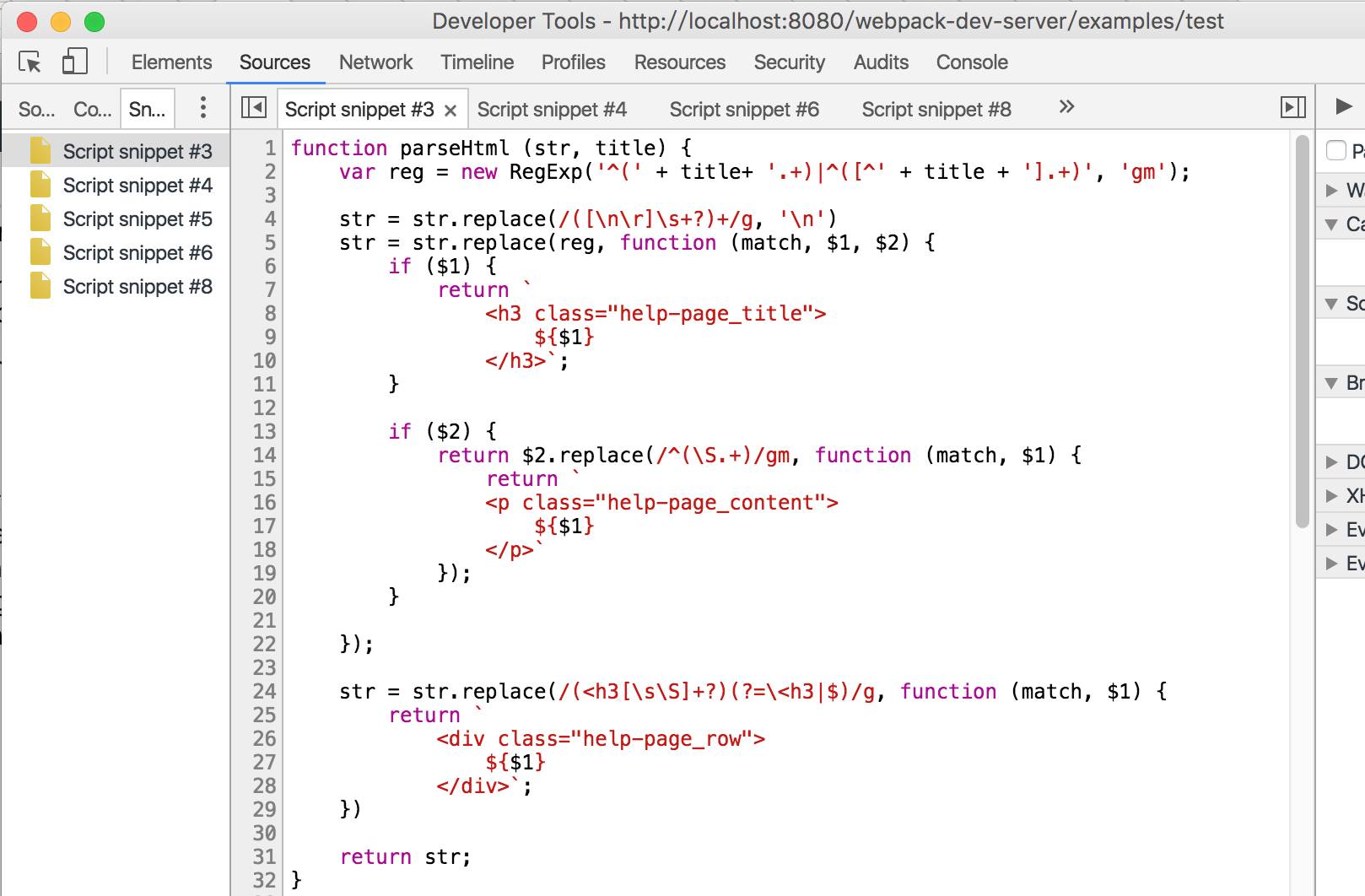Click 'return str;' on line 31
This screenshot has width=1365, height=896.
click(x=406, y=857)
